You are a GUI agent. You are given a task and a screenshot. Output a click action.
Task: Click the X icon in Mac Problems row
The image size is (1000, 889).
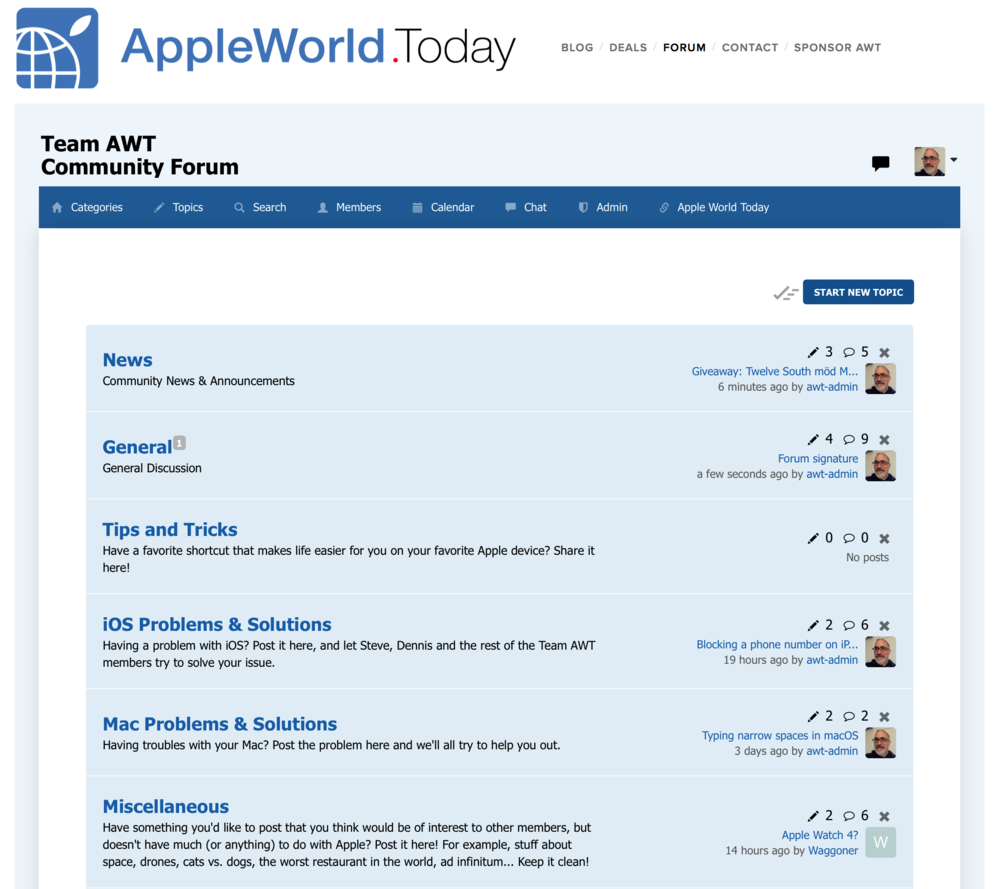click(x=884, y=717)
